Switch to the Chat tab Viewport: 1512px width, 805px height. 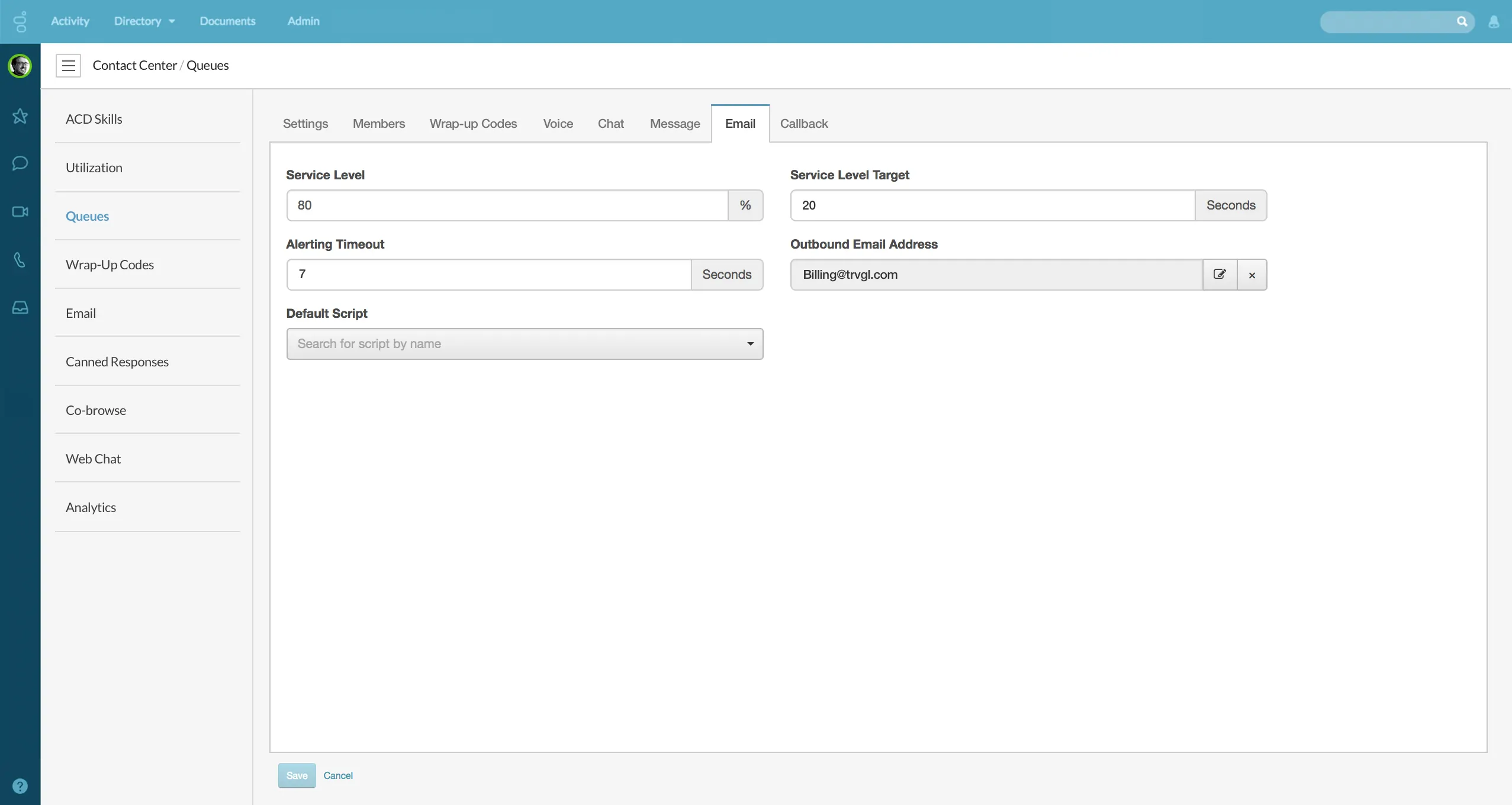tap(611, 124)
